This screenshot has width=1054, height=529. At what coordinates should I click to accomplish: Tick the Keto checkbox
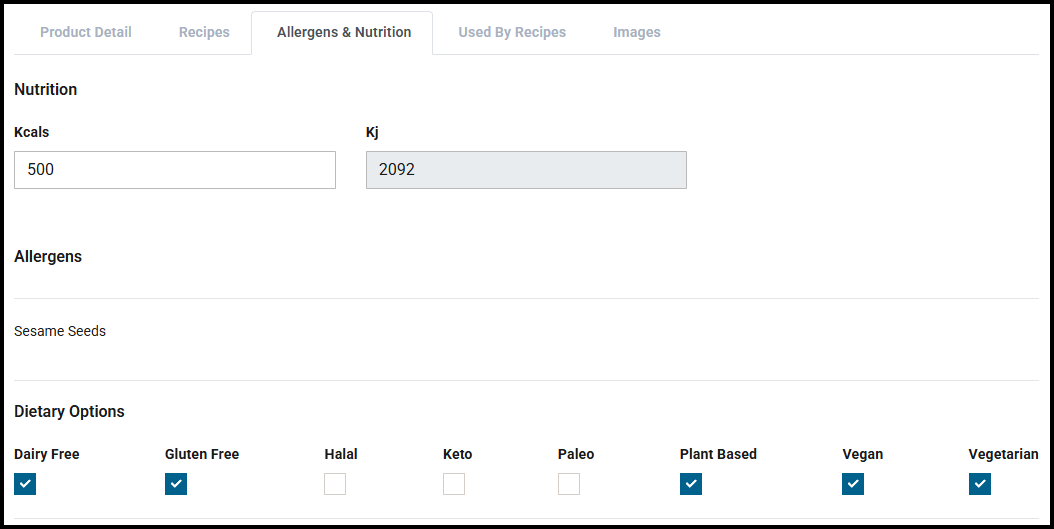point(454,484)
